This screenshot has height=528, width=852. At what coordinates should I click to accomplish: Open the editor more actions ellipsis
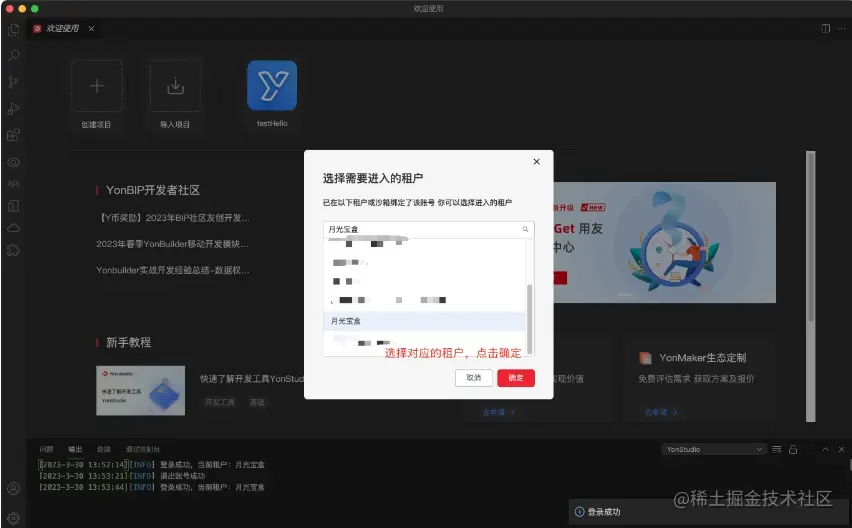point(841,28)
